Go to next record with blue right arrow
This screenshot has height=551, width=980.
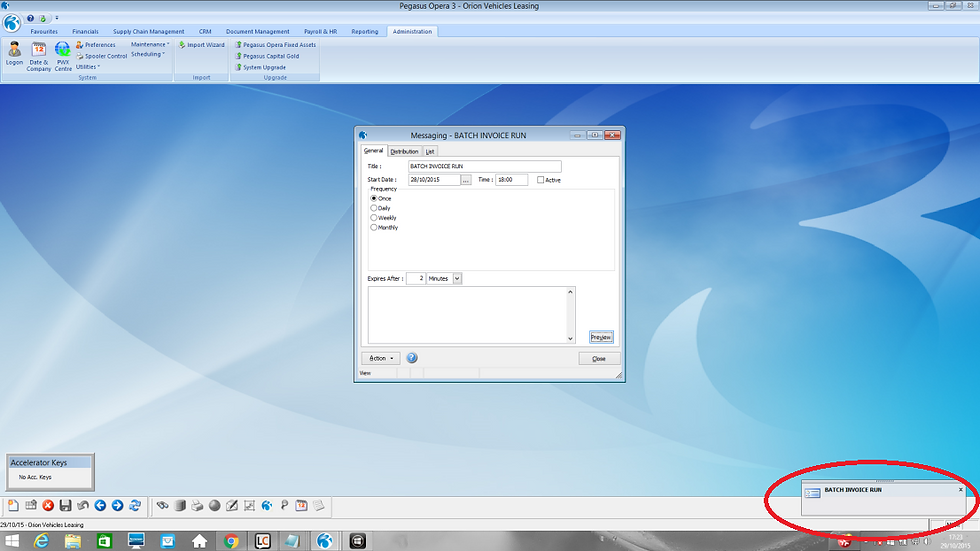pyautogui.click(x=118, y=505)
